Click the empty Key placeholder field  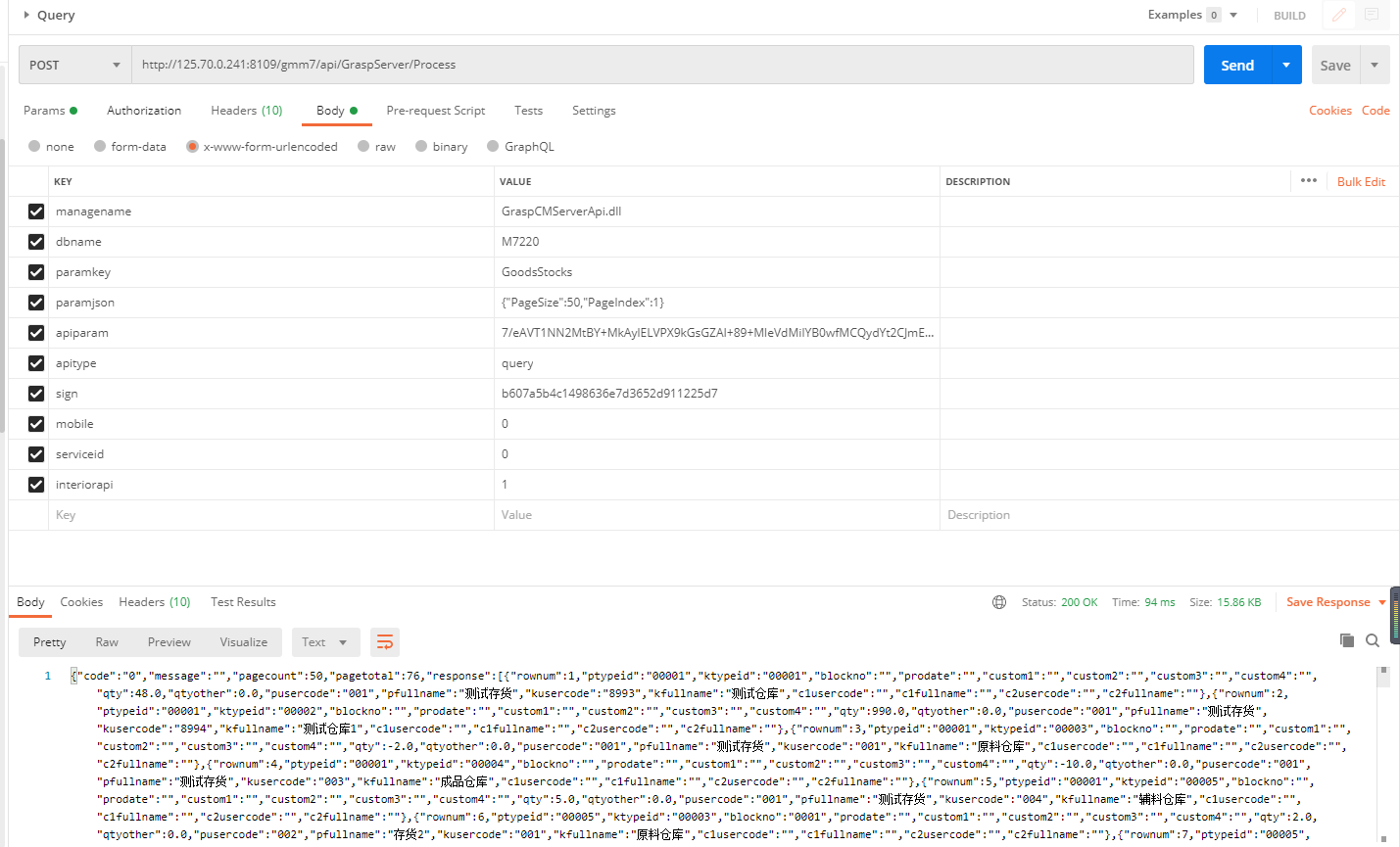pyautogui.click(x=271, y=515)
